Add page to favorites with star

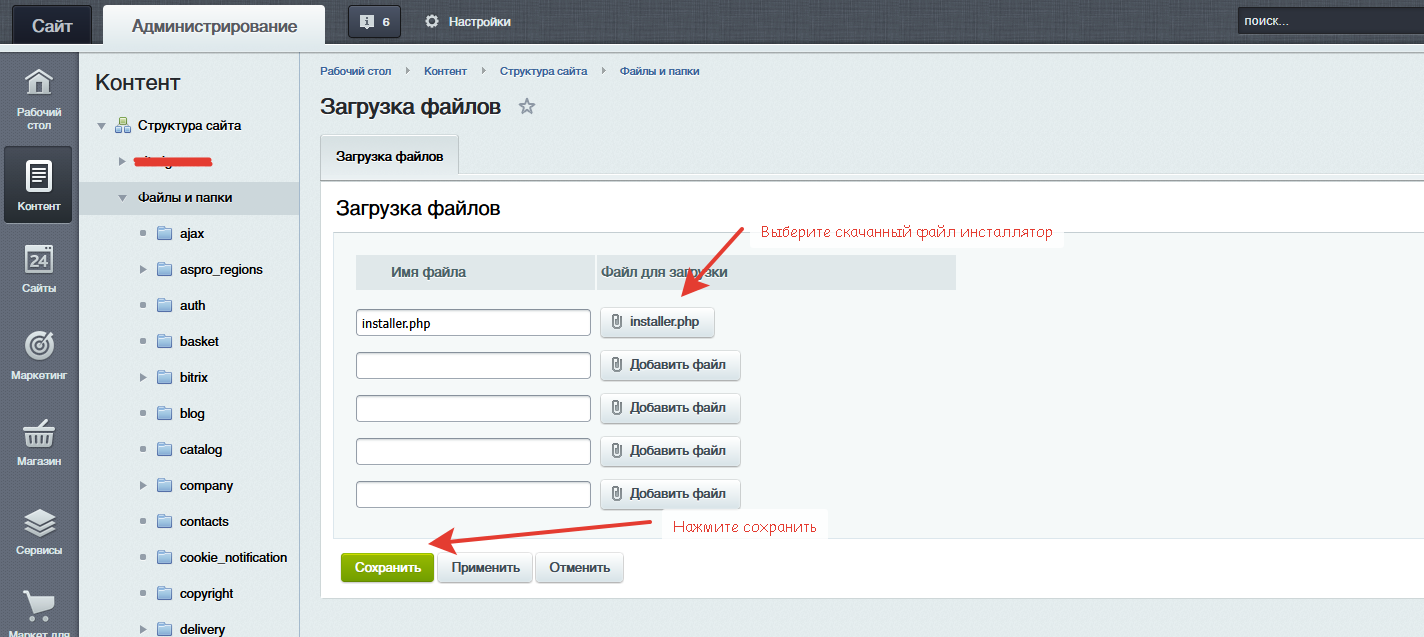[x=527, y=107]
